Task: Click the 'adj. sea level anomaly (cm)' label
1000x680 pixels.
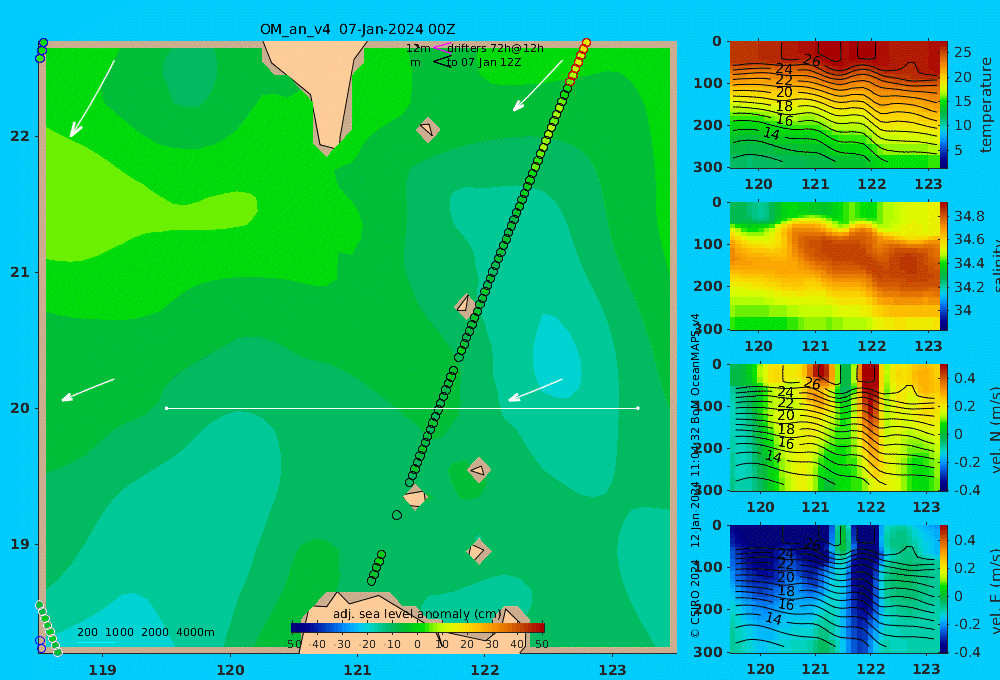Action: [417, 614]
